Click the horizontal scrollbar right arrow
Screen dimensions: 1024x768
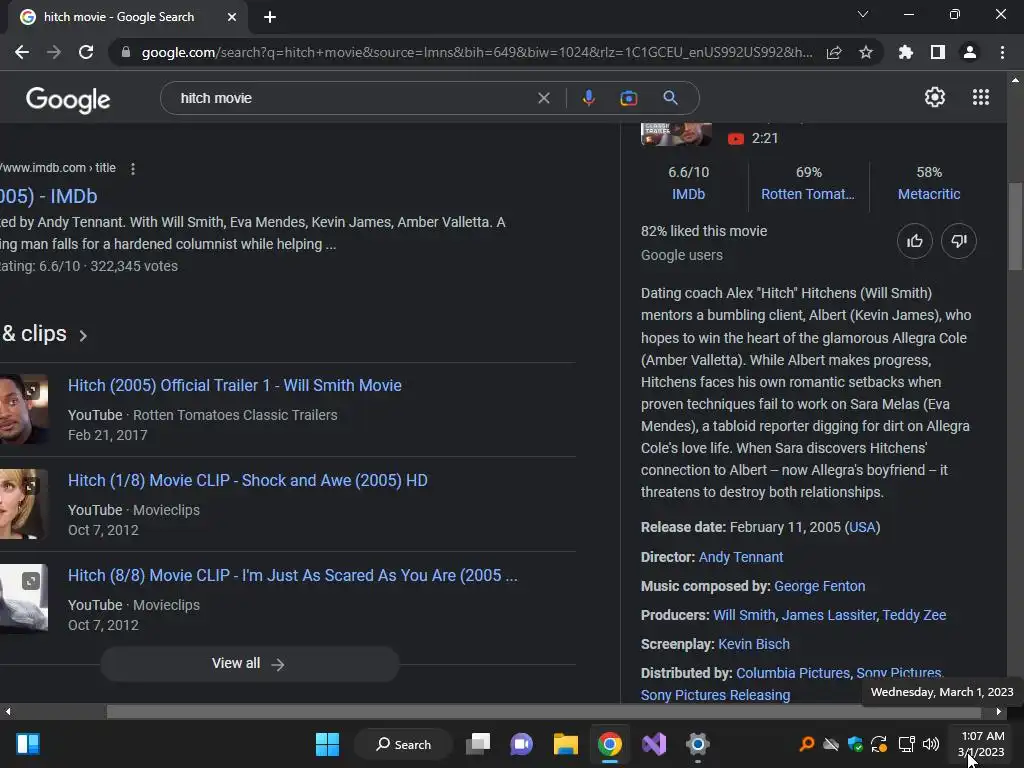pos(999,711)
